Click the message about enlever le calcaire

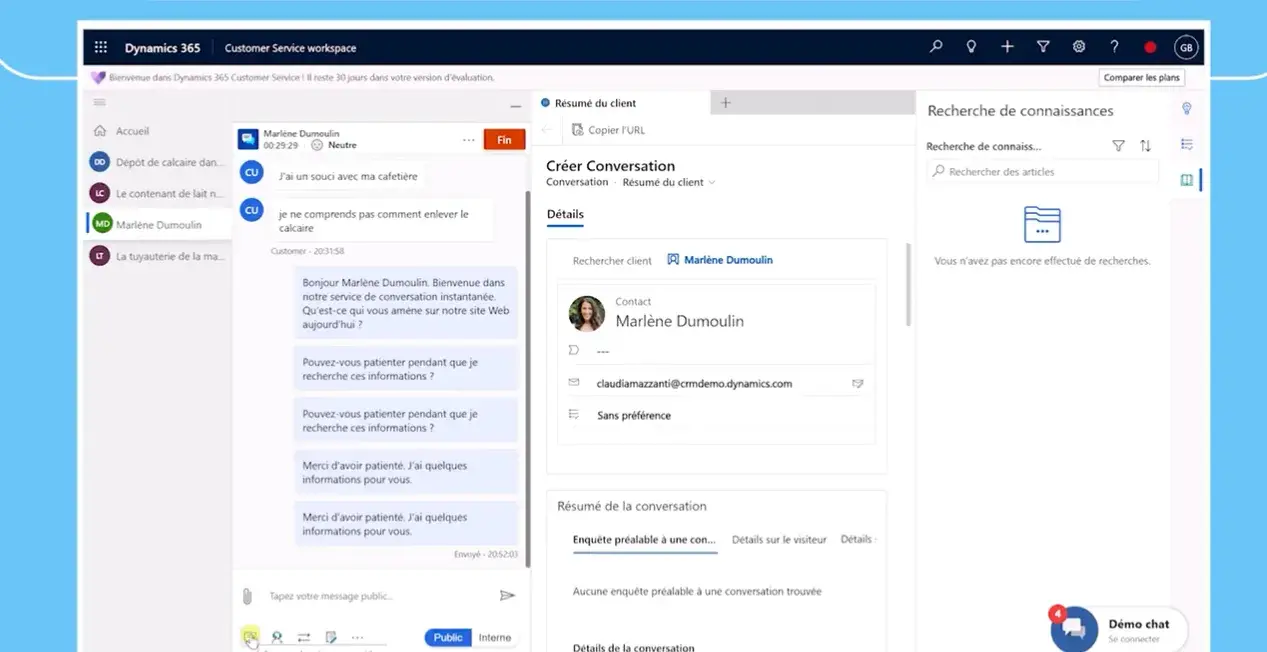point(381,220)
